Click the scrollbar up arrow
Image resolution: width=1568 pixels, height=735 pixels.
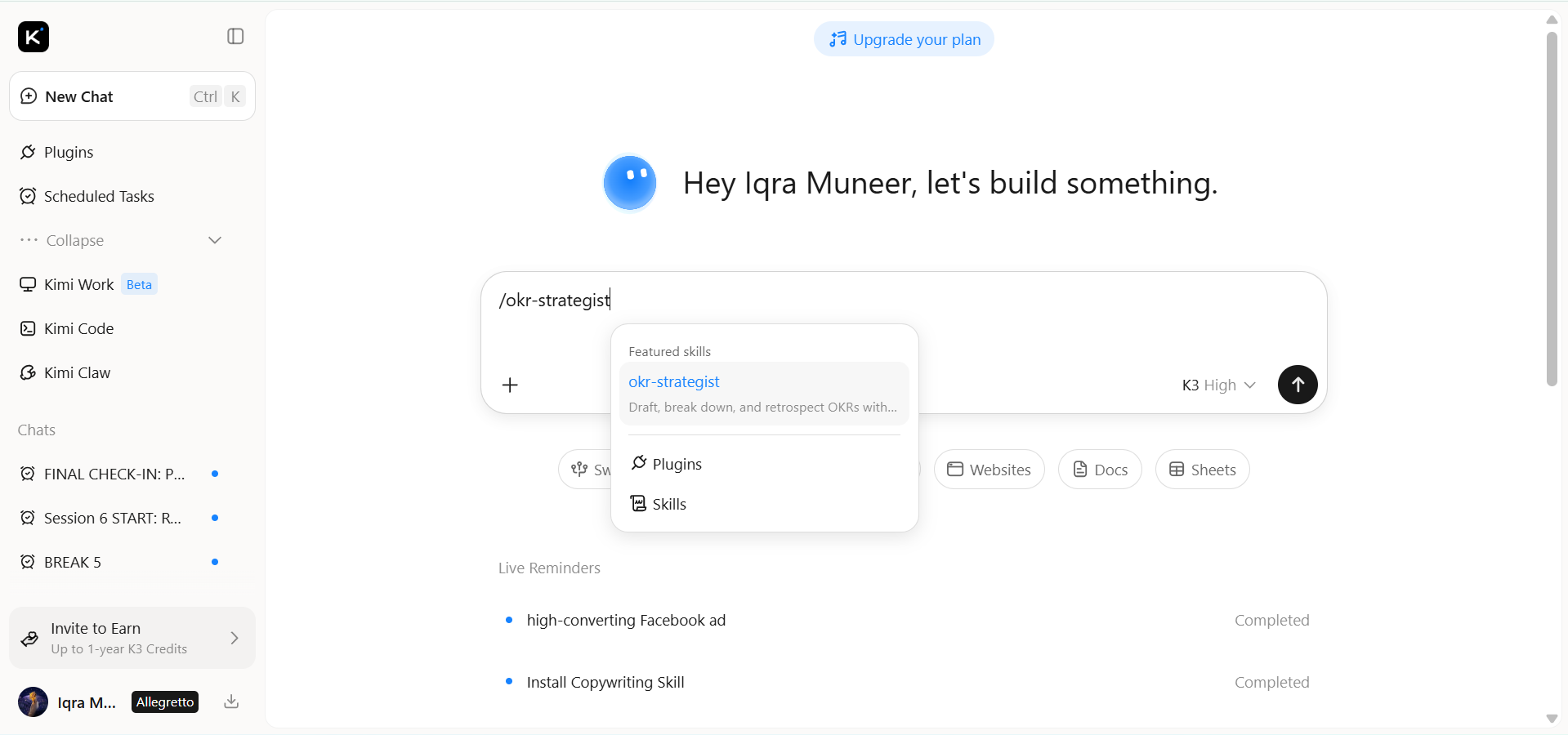[1552, 20]
